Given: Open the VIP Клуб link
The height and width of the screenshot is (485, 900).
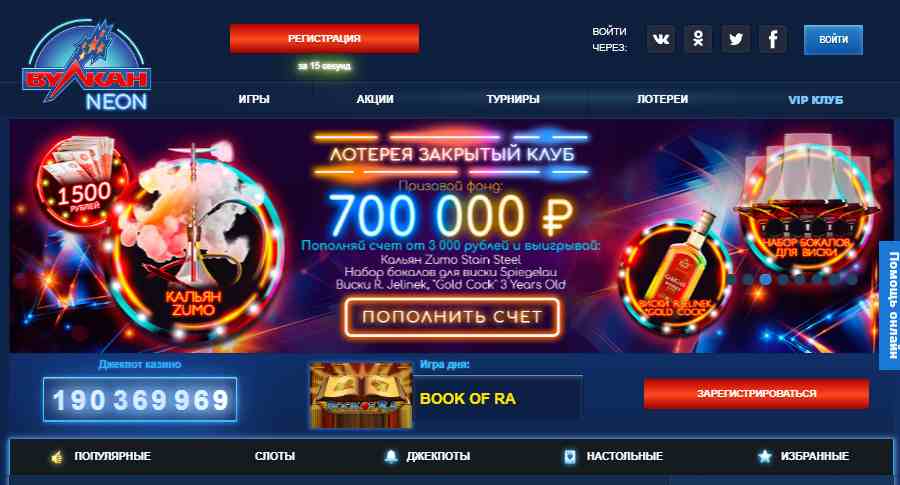Looking at the screenshot, I should pos(816,100).
